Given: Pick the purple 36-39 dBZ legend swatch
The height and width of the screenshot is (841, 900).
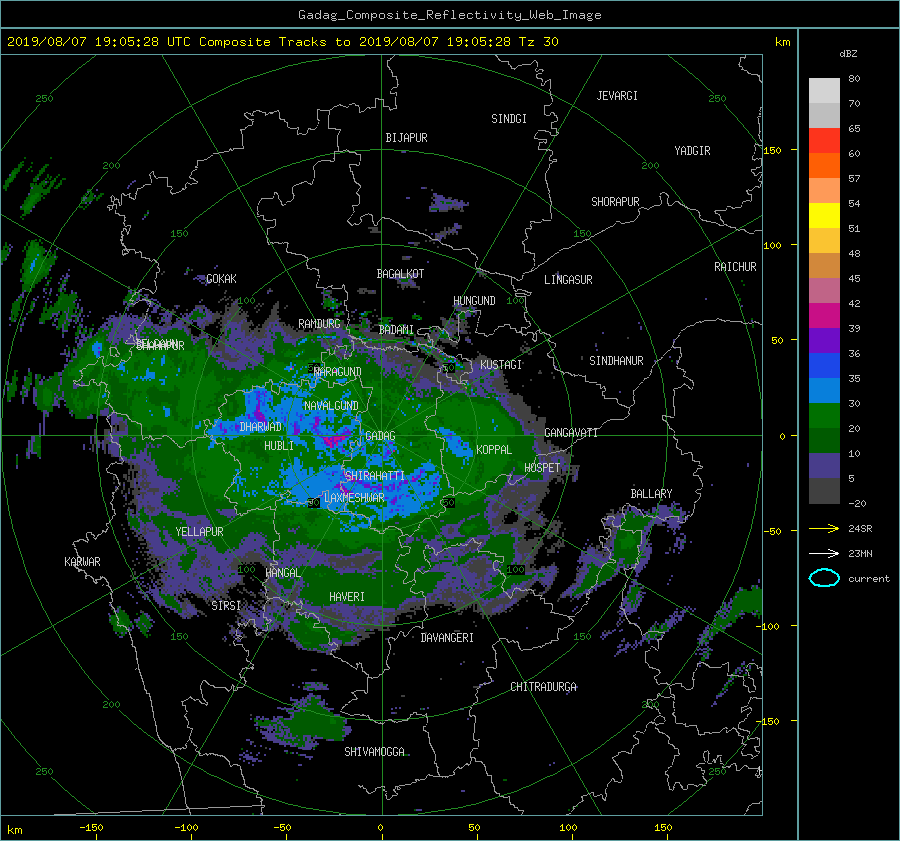Looking at the screenshot, I should point(824,341).
